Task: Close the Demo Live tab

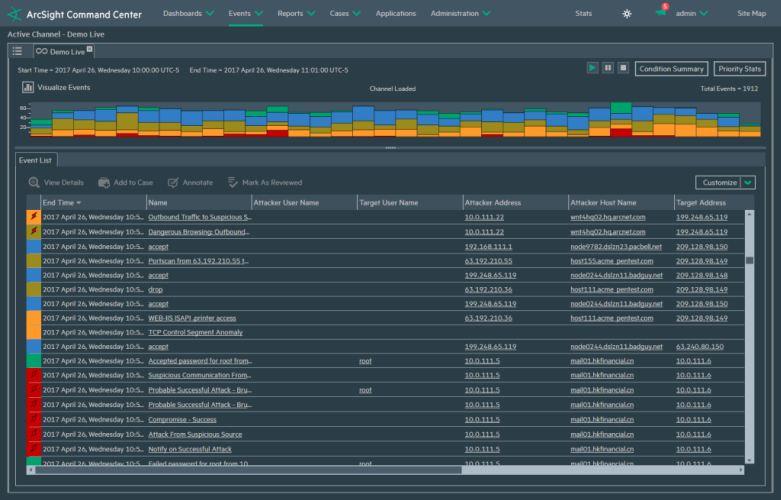Action: pyautogui.click(x=89, y=48)
